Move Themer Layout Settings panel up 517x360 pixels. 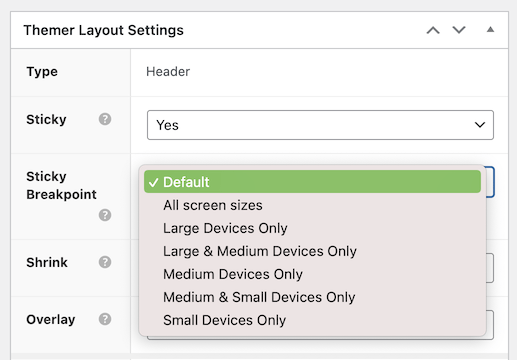tap(433, 30)
